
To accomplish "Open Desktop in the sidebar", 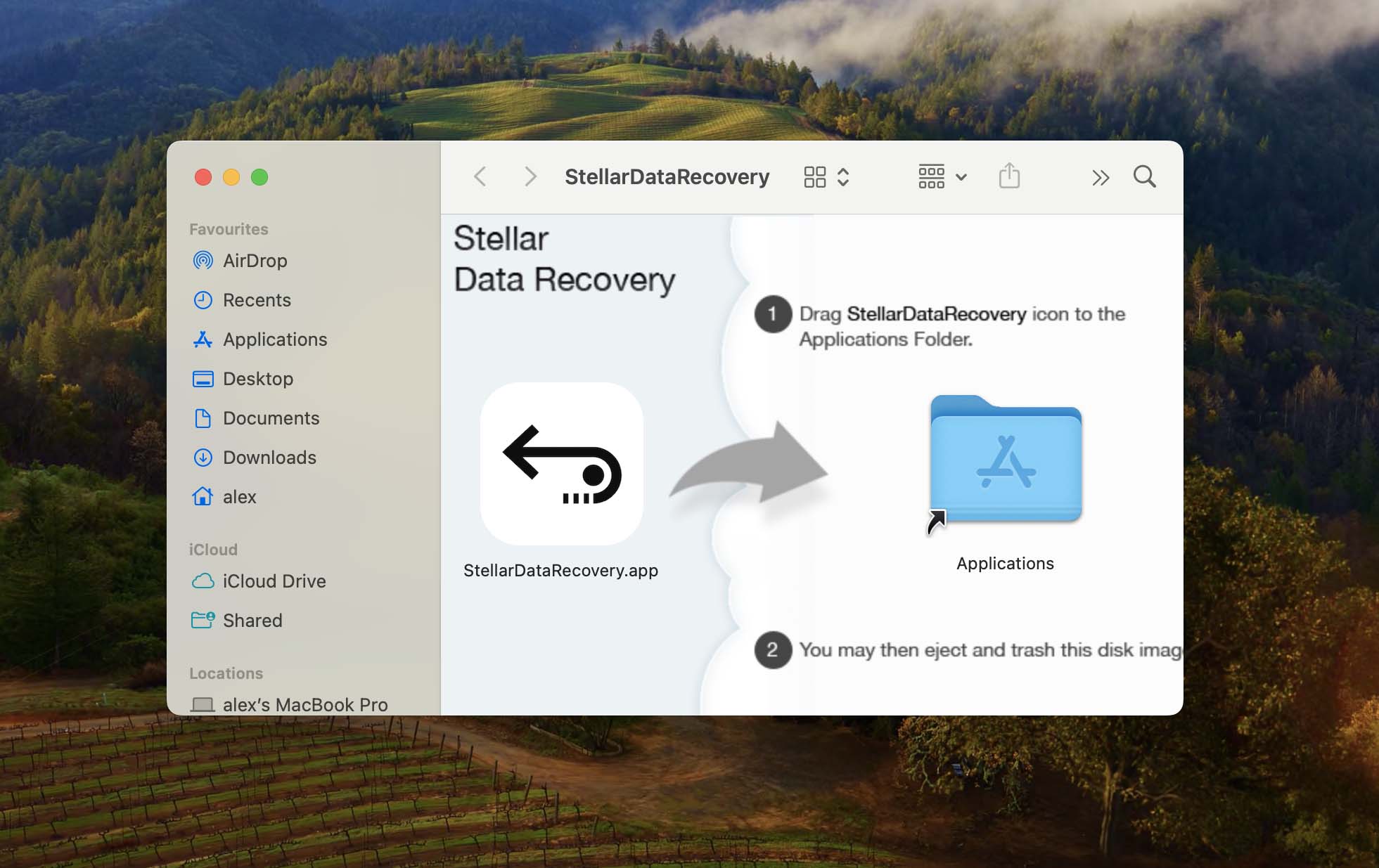I will point(304,379).
